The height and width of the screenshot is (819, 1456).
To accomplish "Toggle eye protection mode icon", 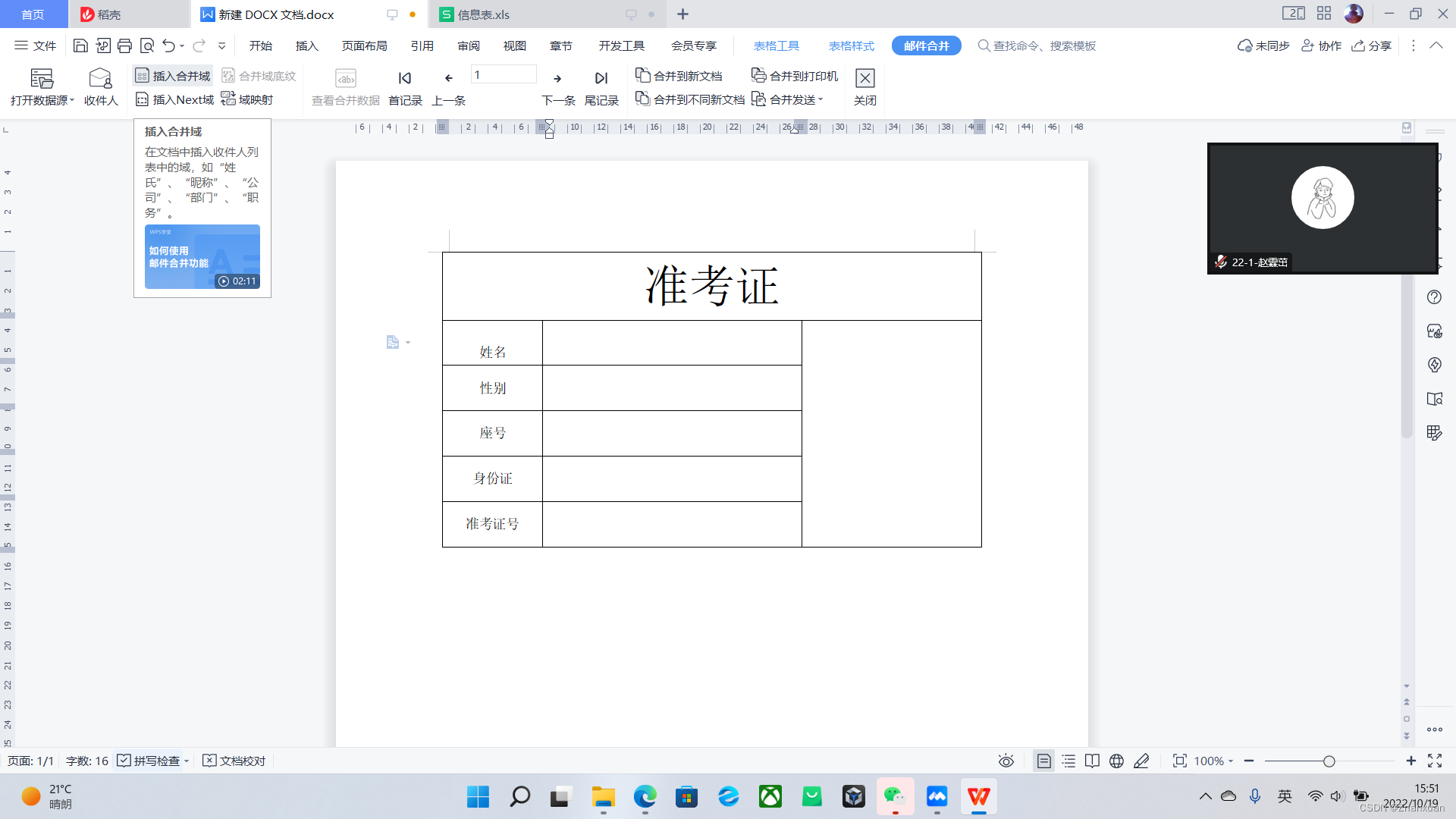I will [1006, 761].
